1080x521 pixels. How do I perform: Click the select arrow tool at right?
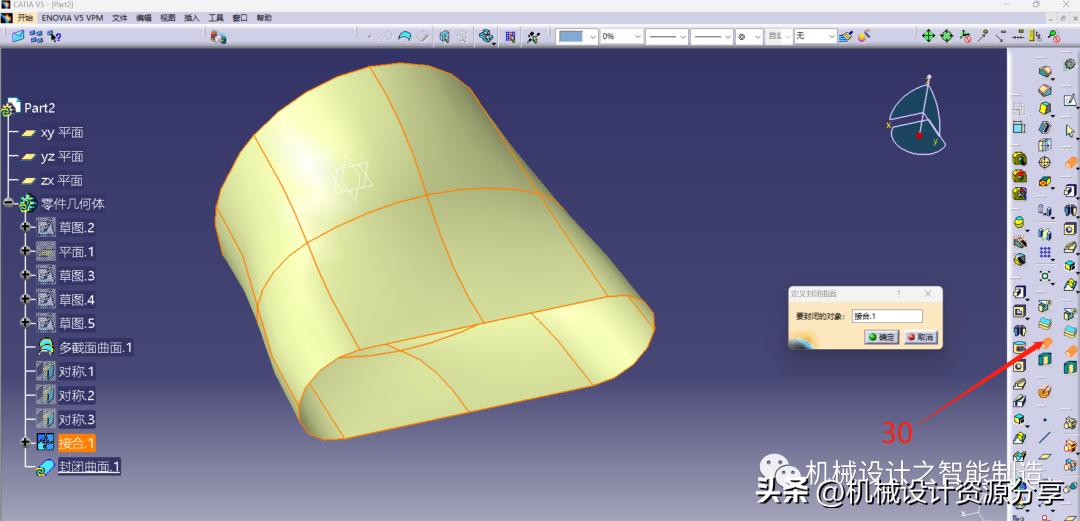click(1070, 129)
